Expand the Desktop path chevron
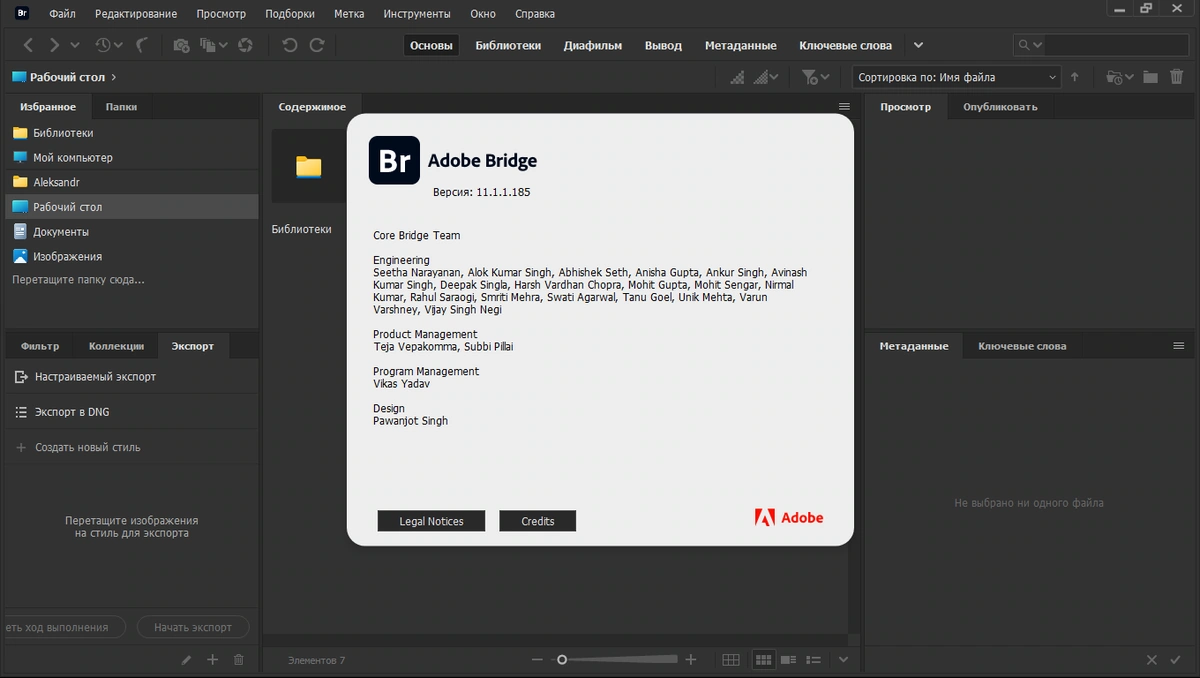The width and height of the screenshot is (1200, 678). click(114, 77)
